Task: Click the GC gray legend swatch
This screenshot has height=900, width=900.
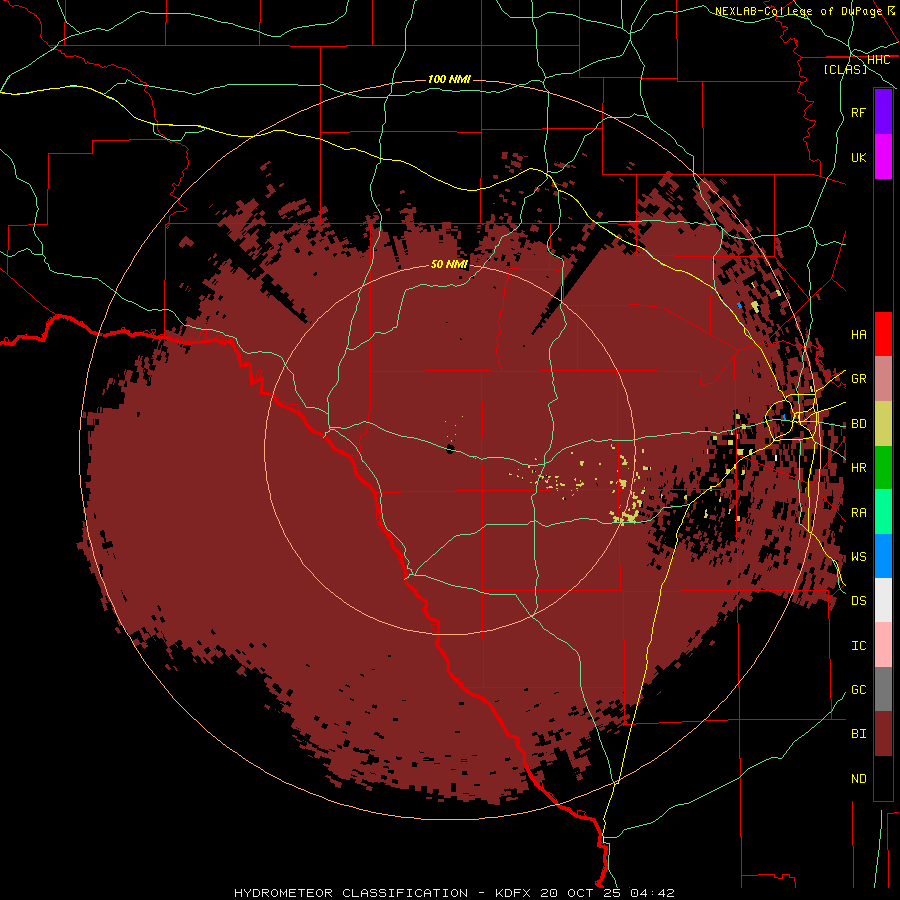Action: [x=883, y=689]
